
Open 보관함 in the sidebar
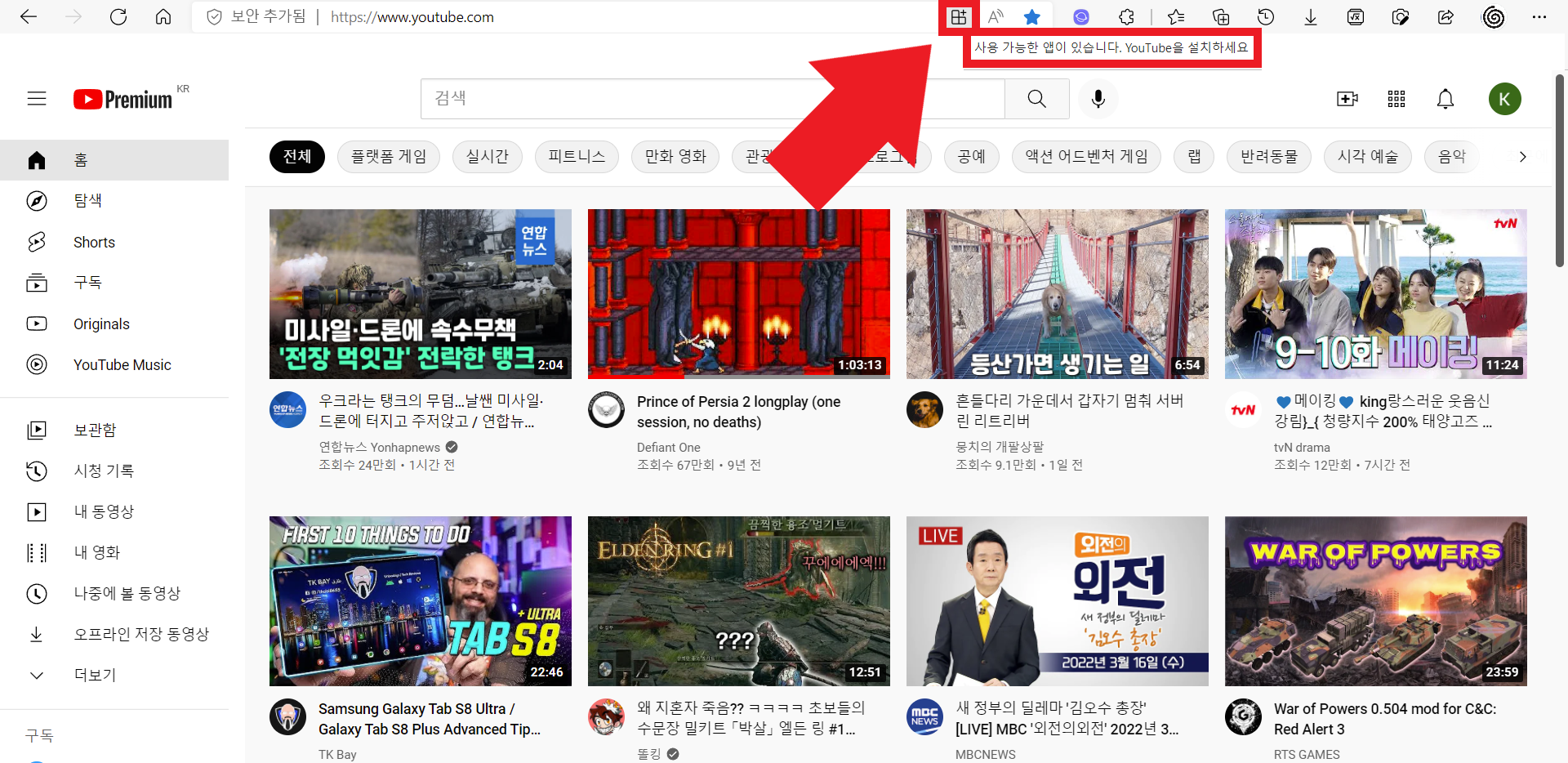(114, 430)
